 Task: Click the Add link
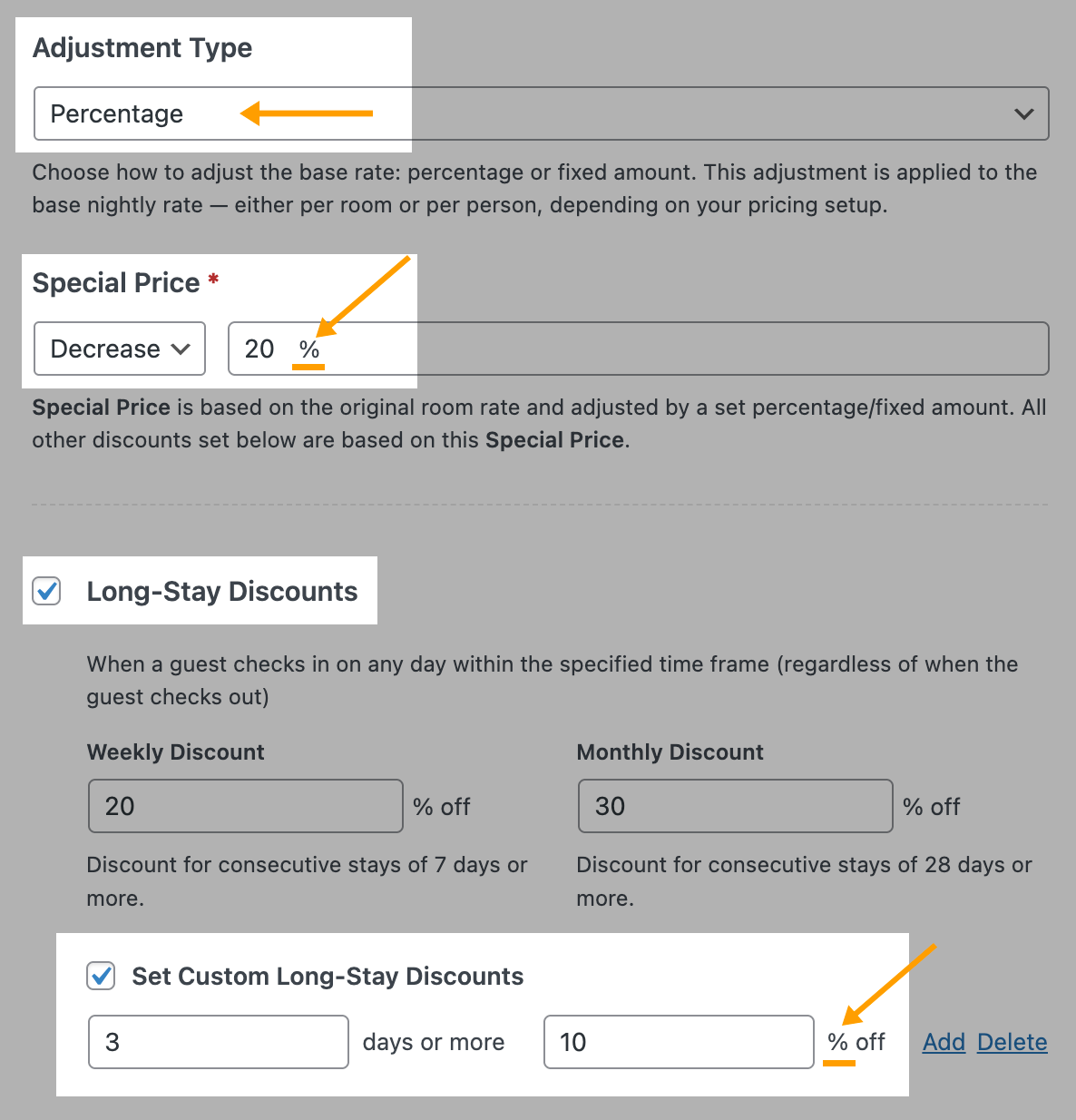[944, 1042]
